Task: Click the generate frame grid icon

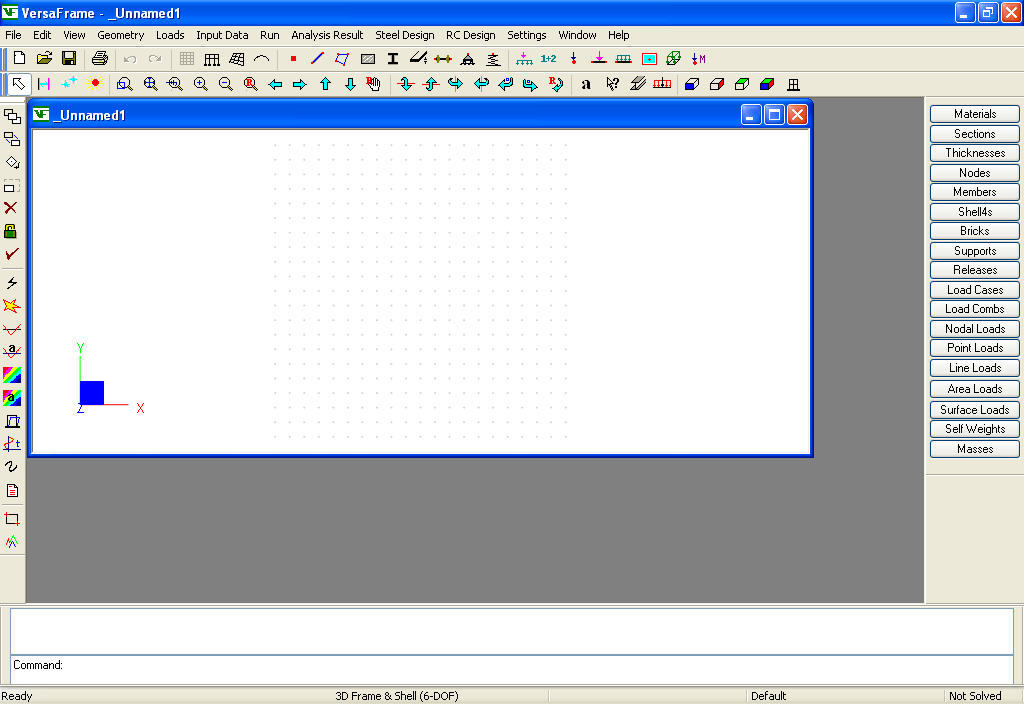Action: pos(212,59)
